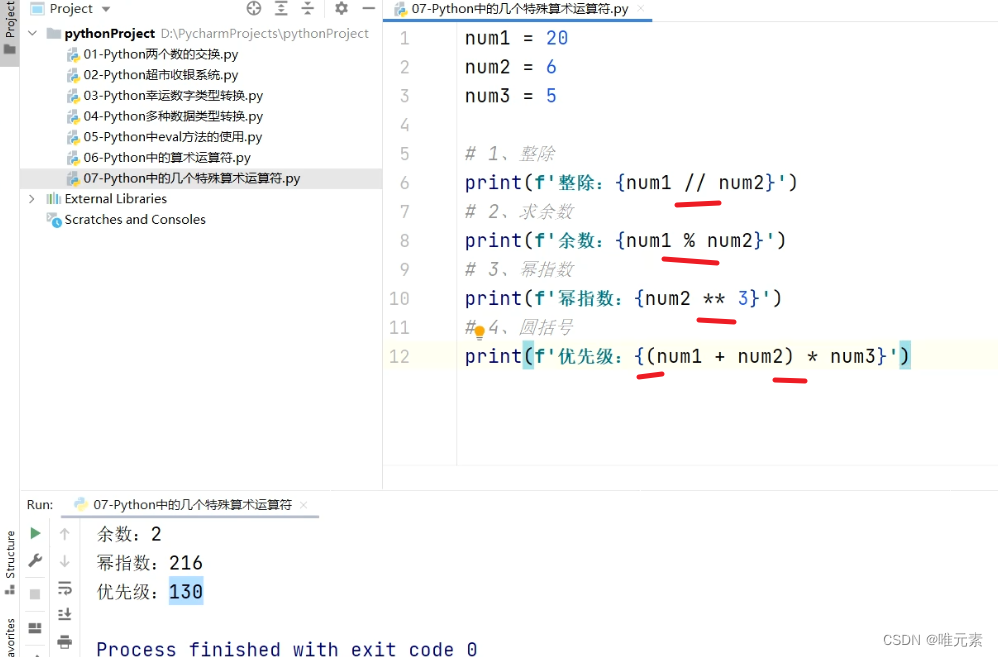Screen dimensions: 998x657
Task: Click on code line num2 = 6
Action: [510, 67]
